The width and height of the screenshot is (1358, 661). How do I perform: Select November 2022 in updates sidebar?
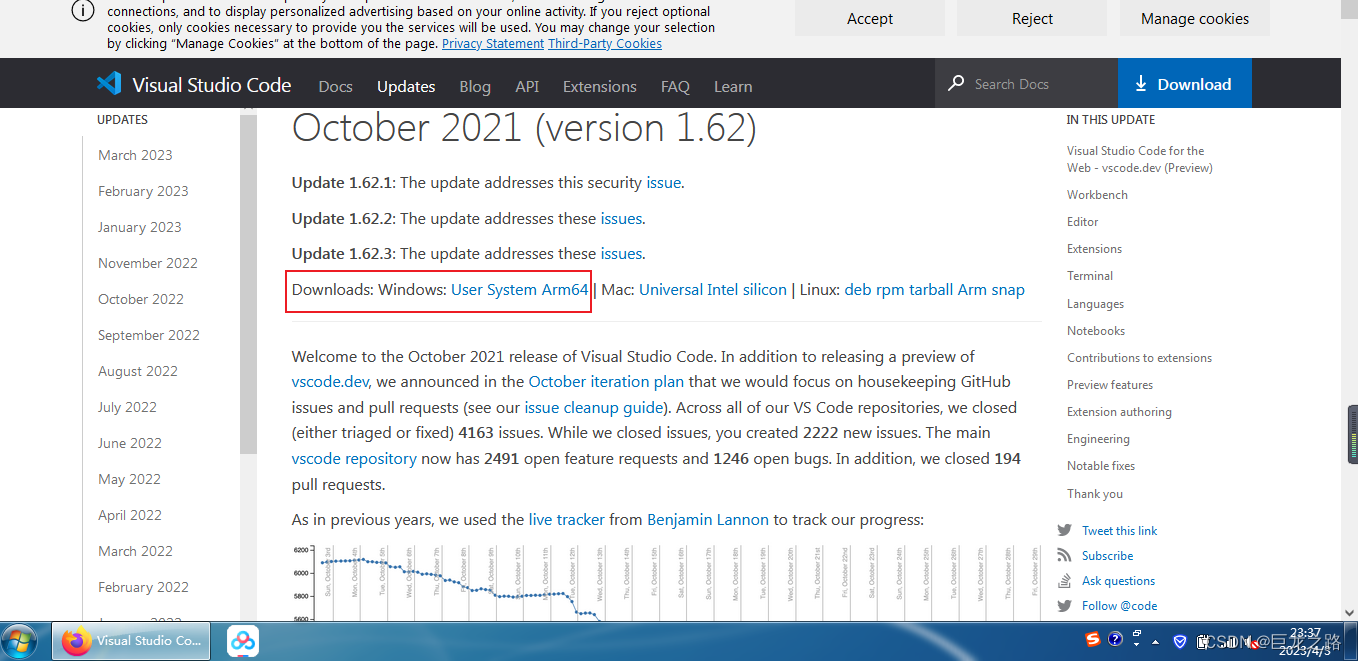pos(148,263)
